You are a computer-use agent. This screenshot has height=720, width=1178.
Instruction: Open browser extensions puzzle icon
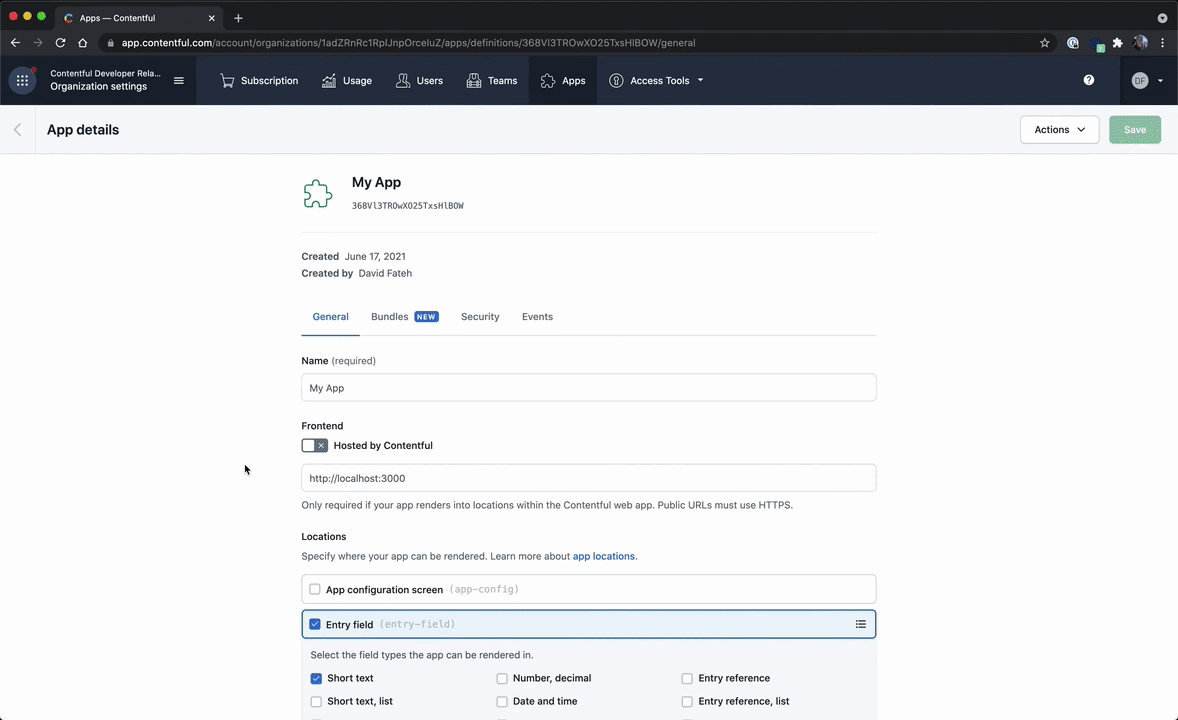[x=1118, y=43]
